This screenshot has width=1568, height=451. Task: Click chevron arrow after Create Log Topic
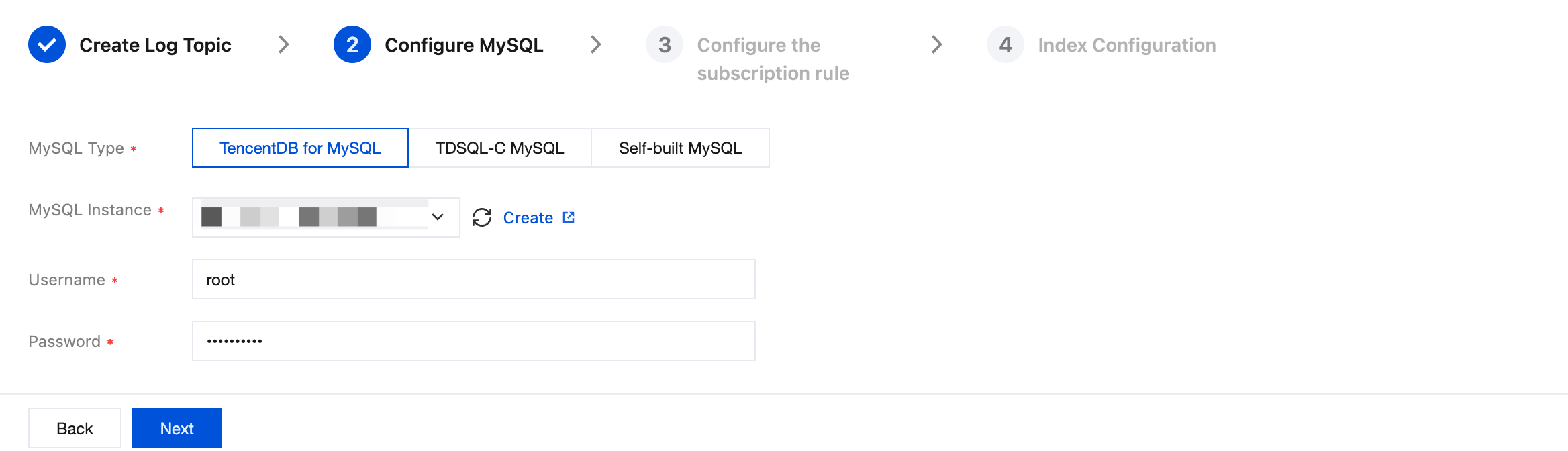click(284, 44)
